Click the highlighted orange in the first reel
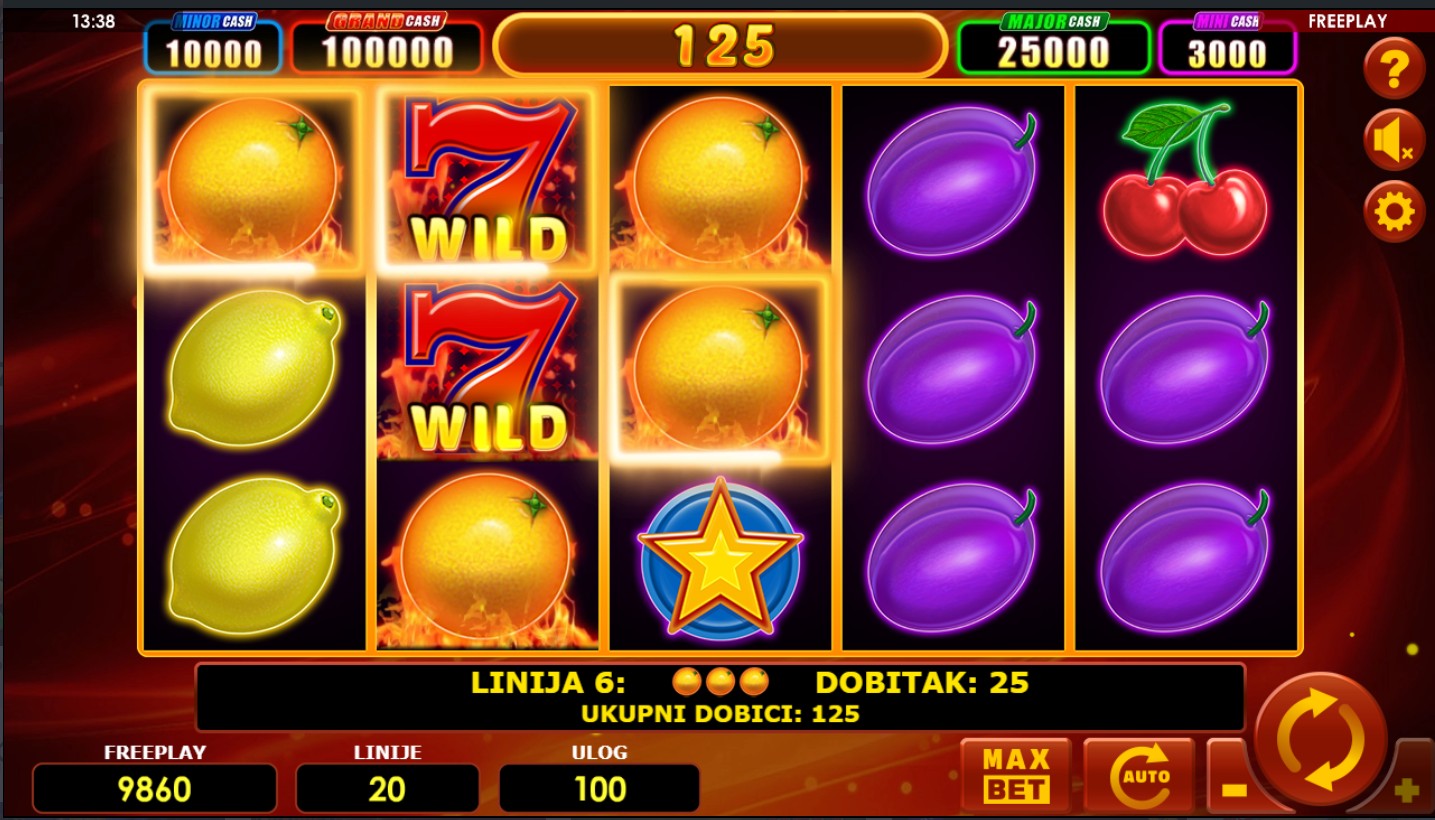 coord(252,180)
